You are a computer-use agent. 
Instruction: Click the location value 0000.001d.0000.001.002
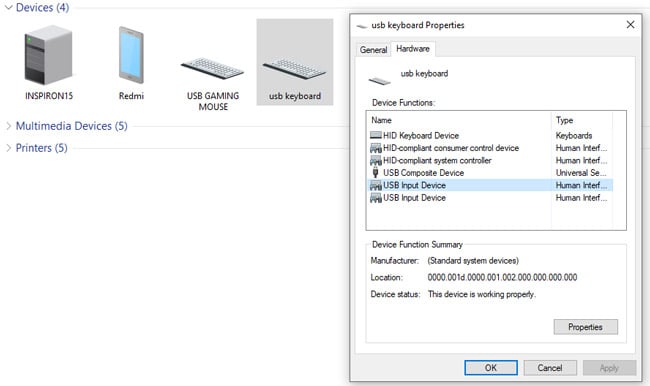(502, 277)
